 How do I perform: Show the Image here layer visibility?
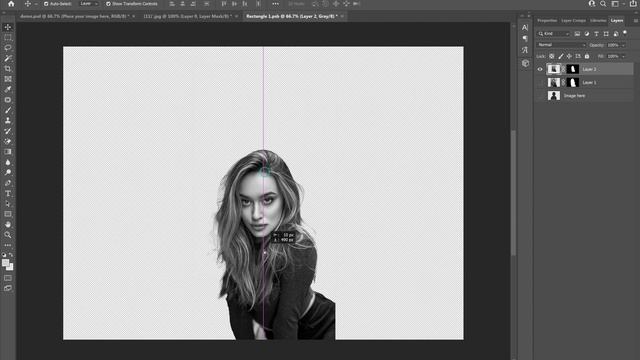(x=540, y=96)
